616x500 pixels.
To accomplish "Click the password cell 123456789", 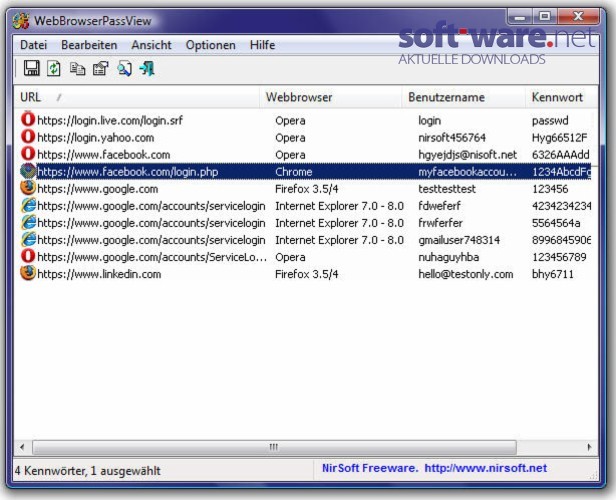I will tap(559, 257).
